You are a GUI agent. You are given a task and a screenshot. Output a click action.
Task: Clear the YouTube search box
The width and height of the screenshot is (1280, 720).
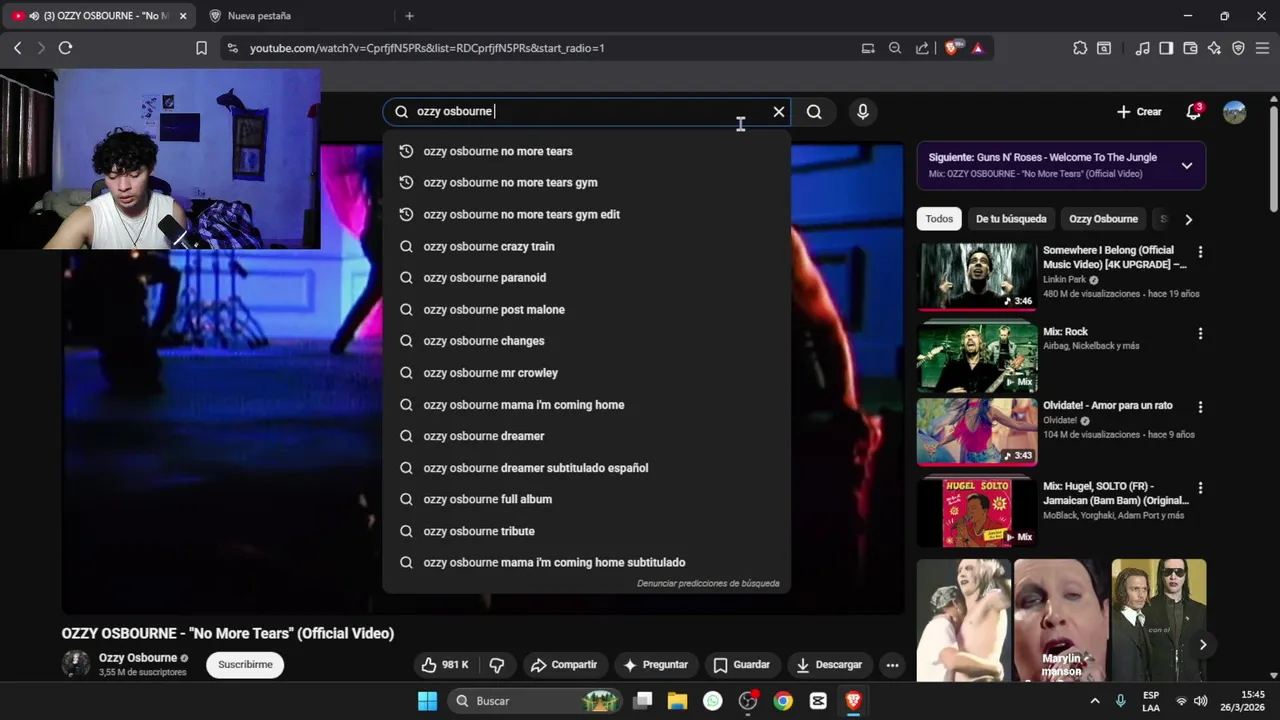[x=779, y=111]
